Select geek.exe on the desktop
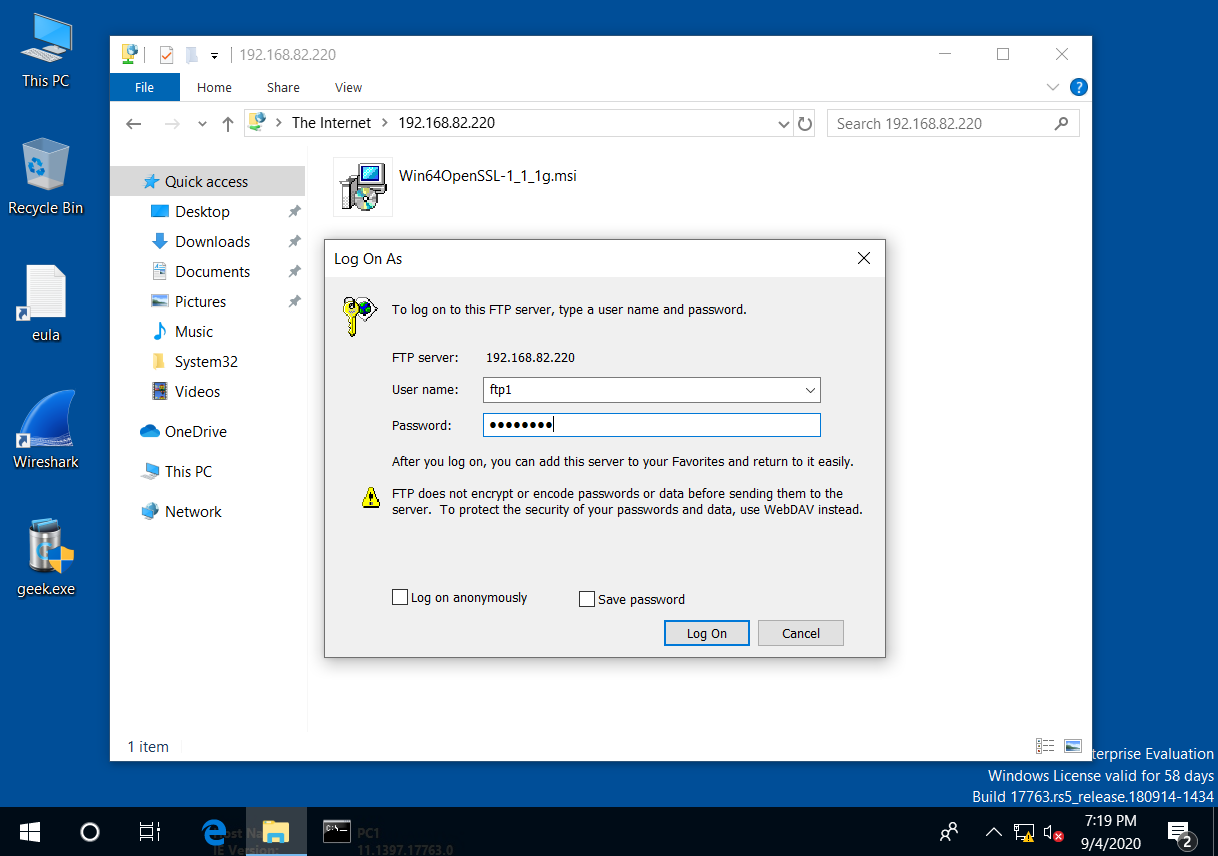The image size is (1218, 856). tap(46, 558)
